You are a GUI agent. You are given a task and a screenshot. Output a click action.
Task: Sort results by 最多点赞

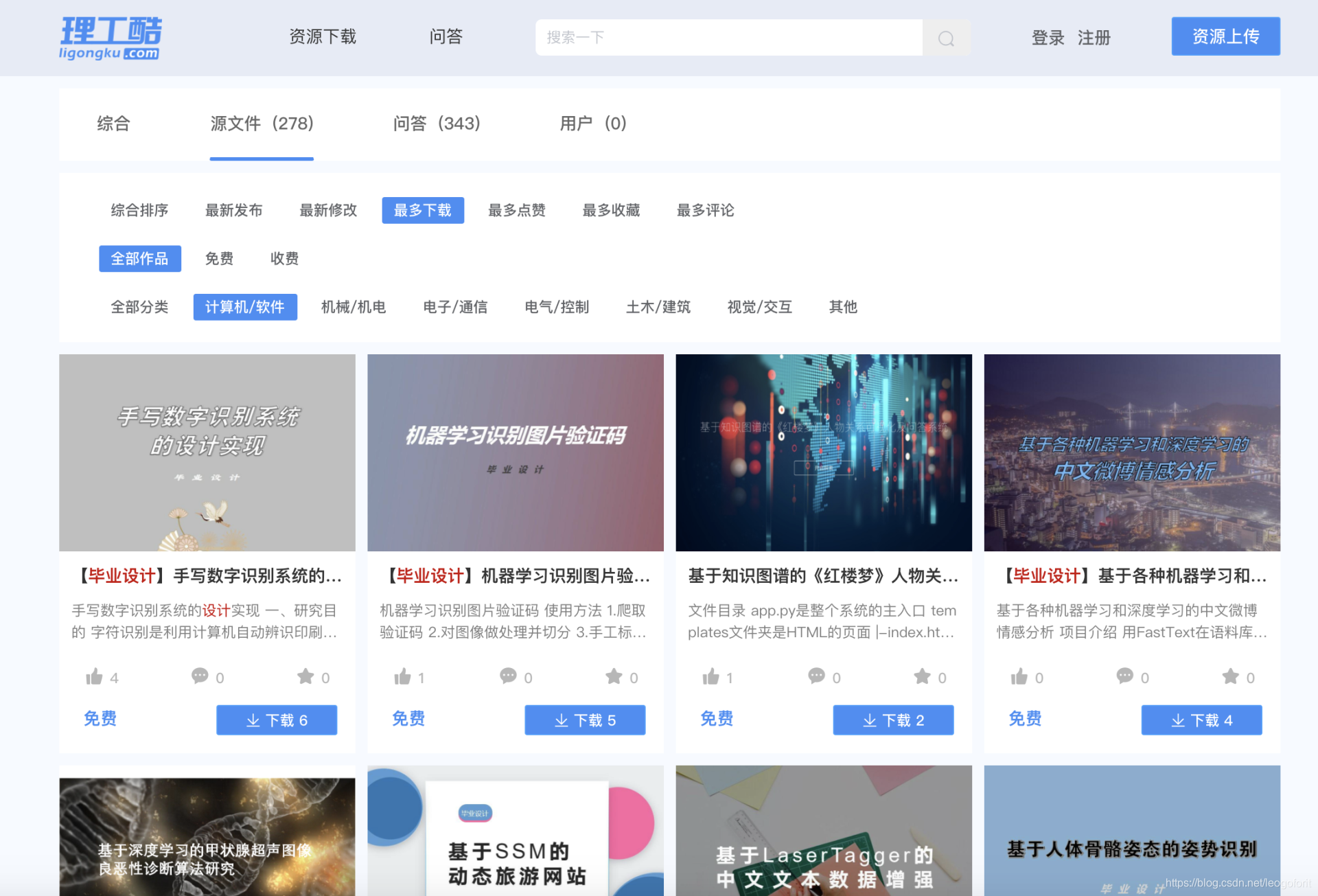coord(516,210)
